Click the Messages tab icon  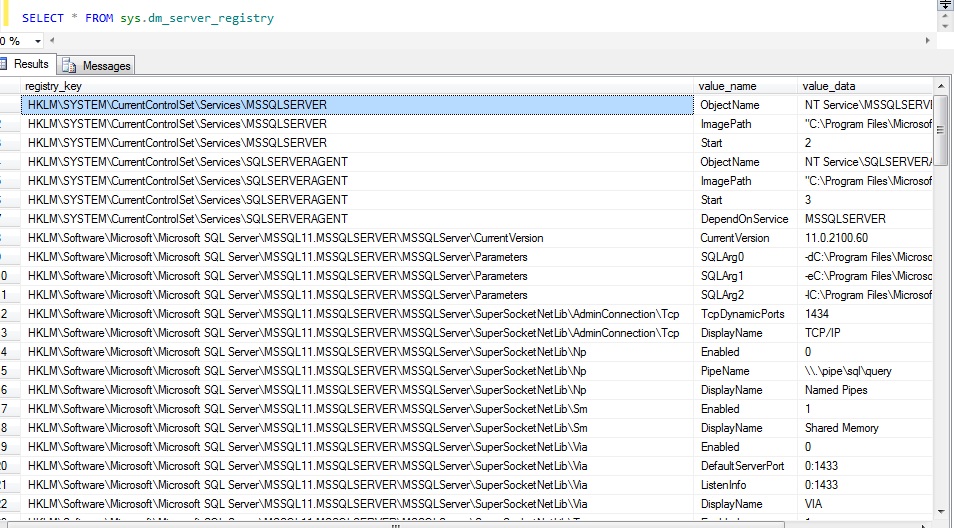[x=69, y=66]
